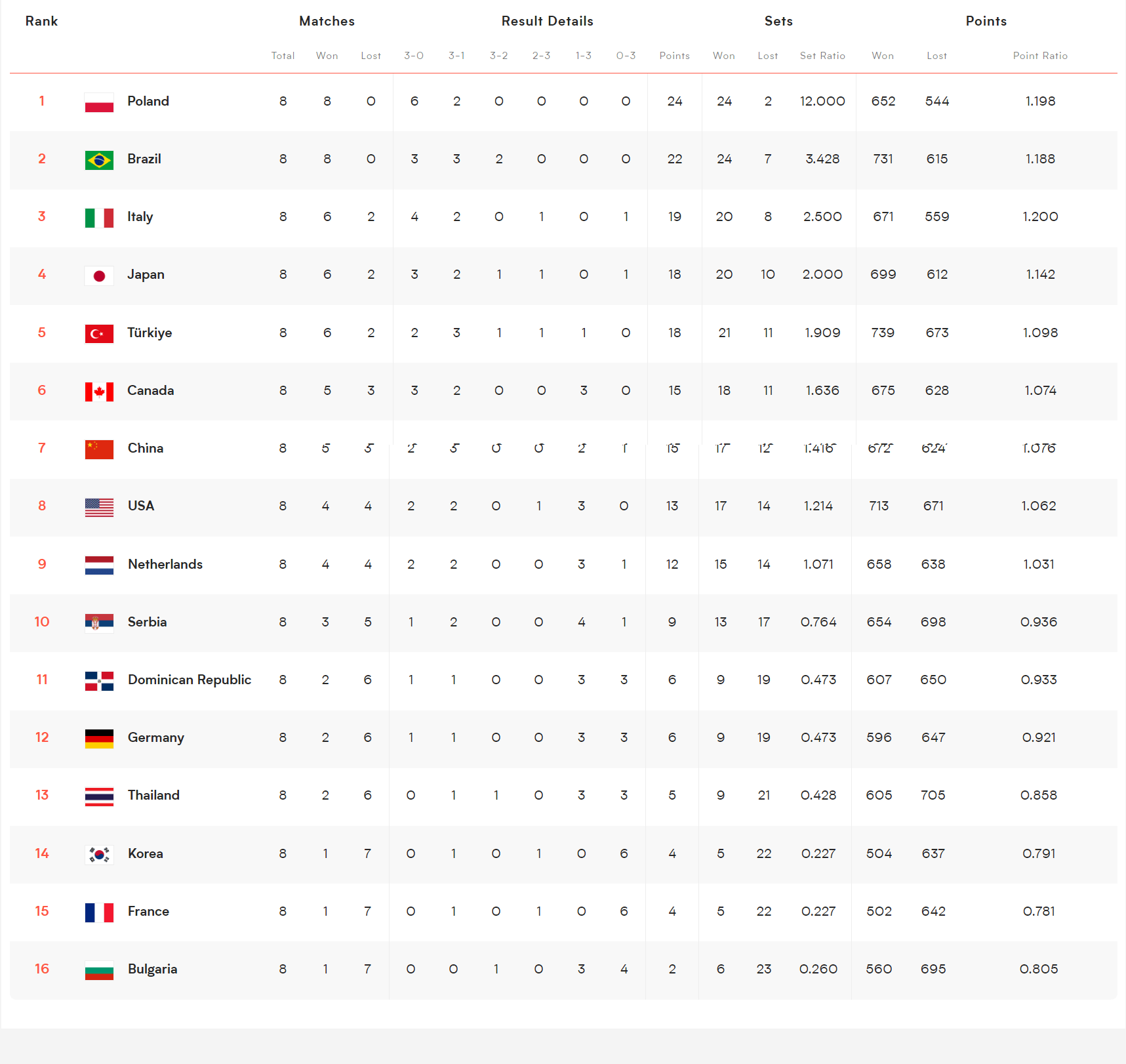Click the Poland flag icon
The width and height of the screenshot is (1126, 1064).
point(99,102)
